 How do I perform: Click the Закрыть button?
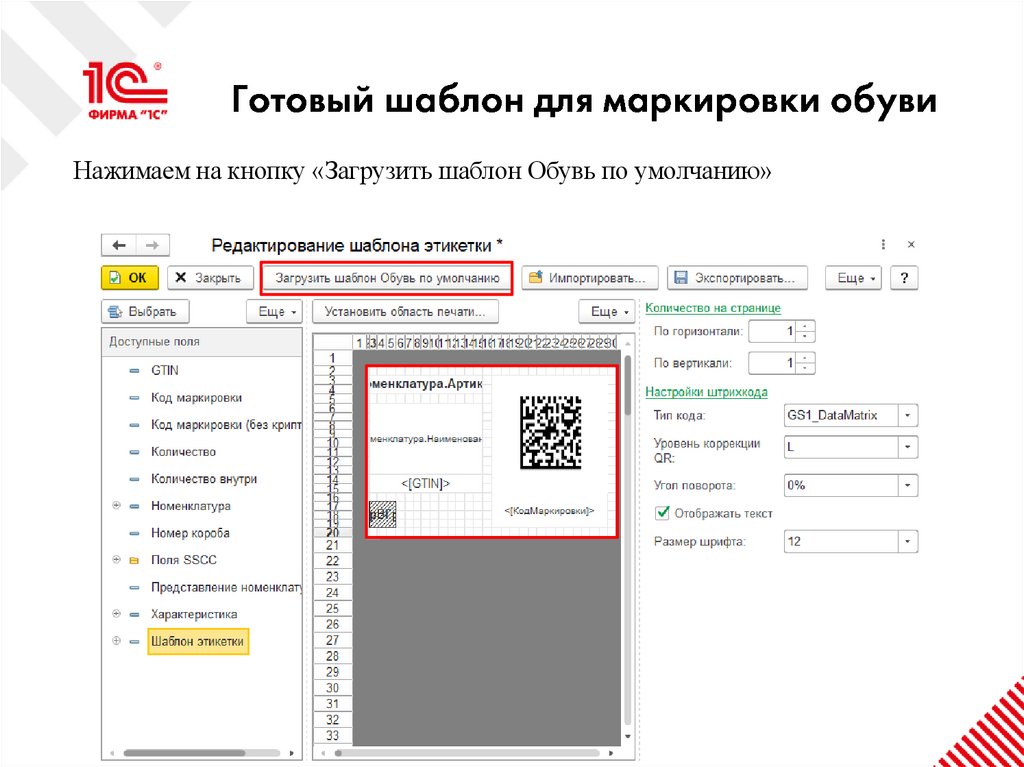tap(209, 278)
